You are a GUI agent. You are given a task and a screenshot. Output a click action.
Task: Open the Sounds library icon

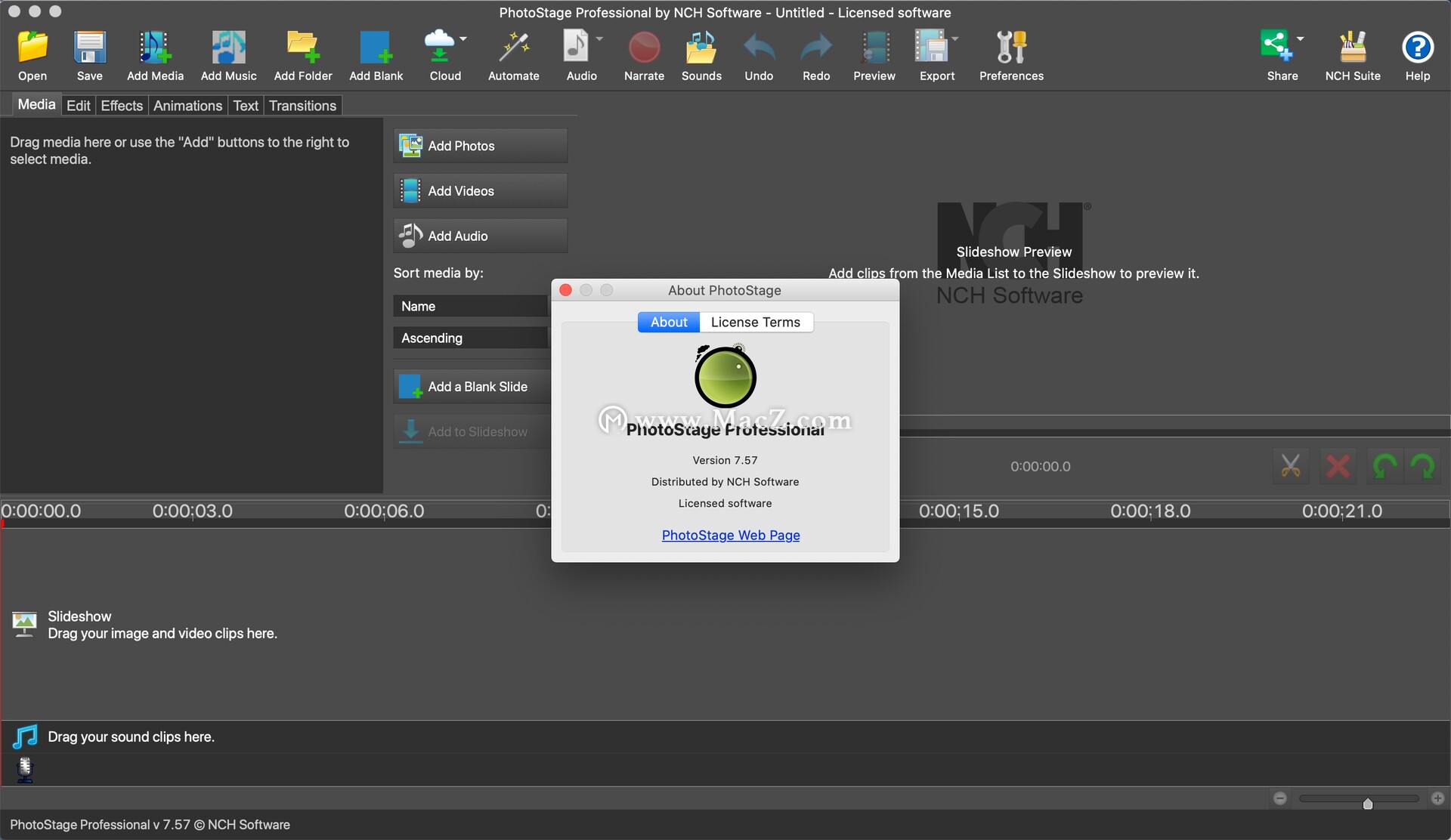(701, 48)
